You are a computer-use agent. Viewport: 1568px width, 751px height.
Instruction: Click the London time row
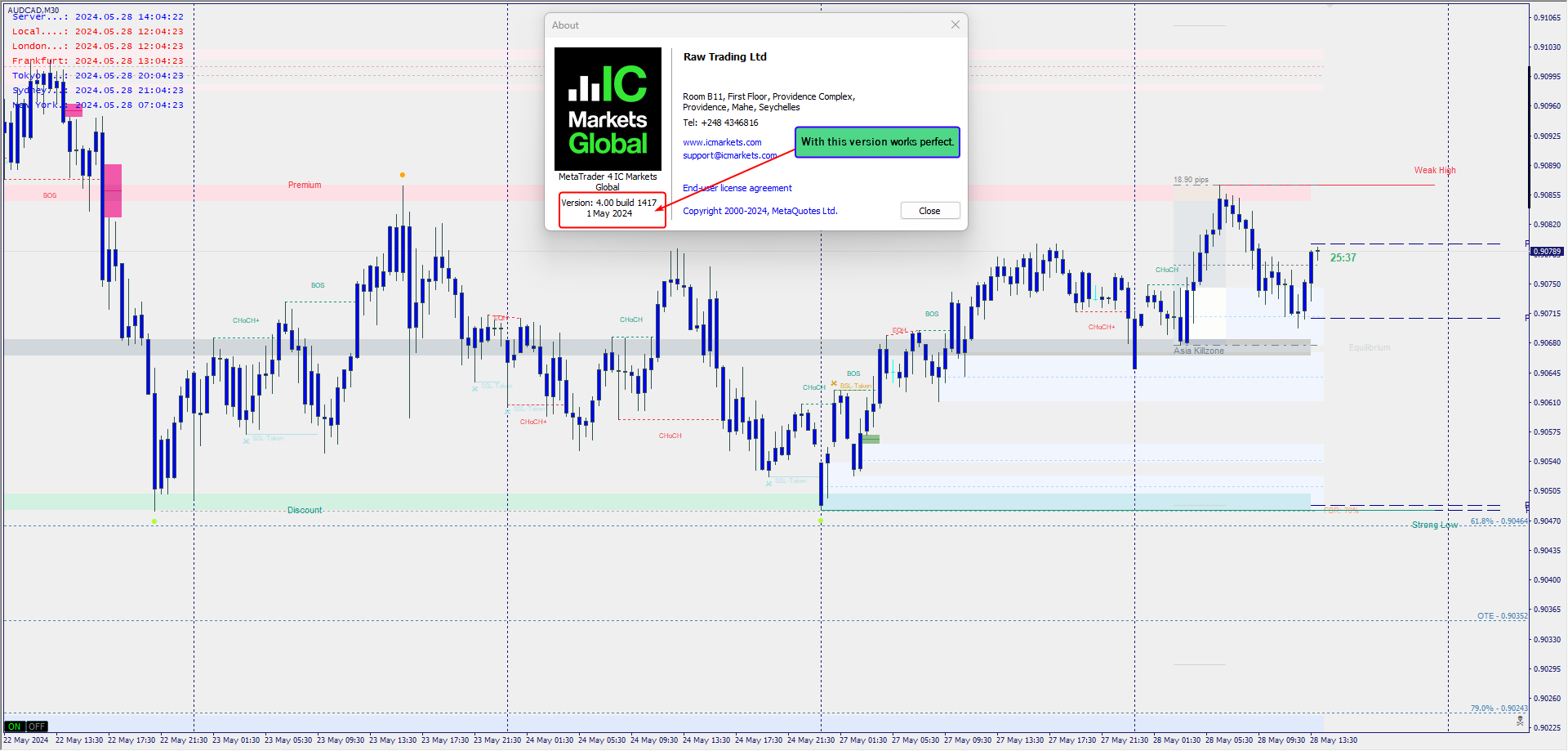click(x=98, y=46)
